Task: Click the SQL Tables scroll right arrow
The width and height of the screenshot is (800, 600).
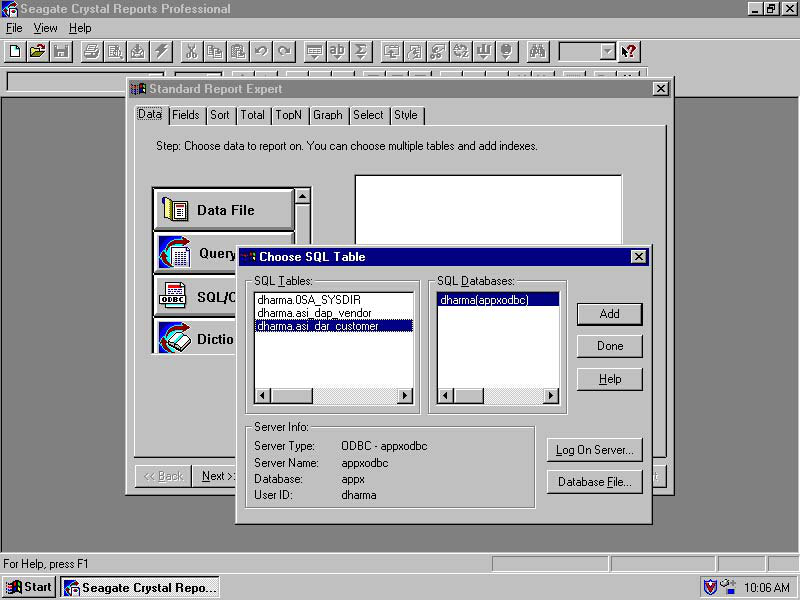Action: 405,395
